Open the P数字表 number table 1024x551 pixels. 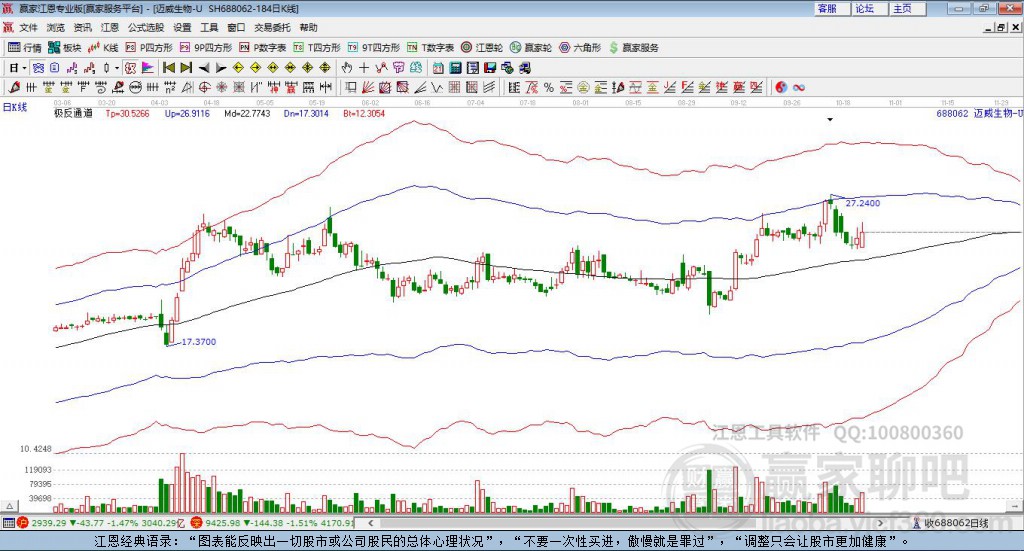coord(263,48)
